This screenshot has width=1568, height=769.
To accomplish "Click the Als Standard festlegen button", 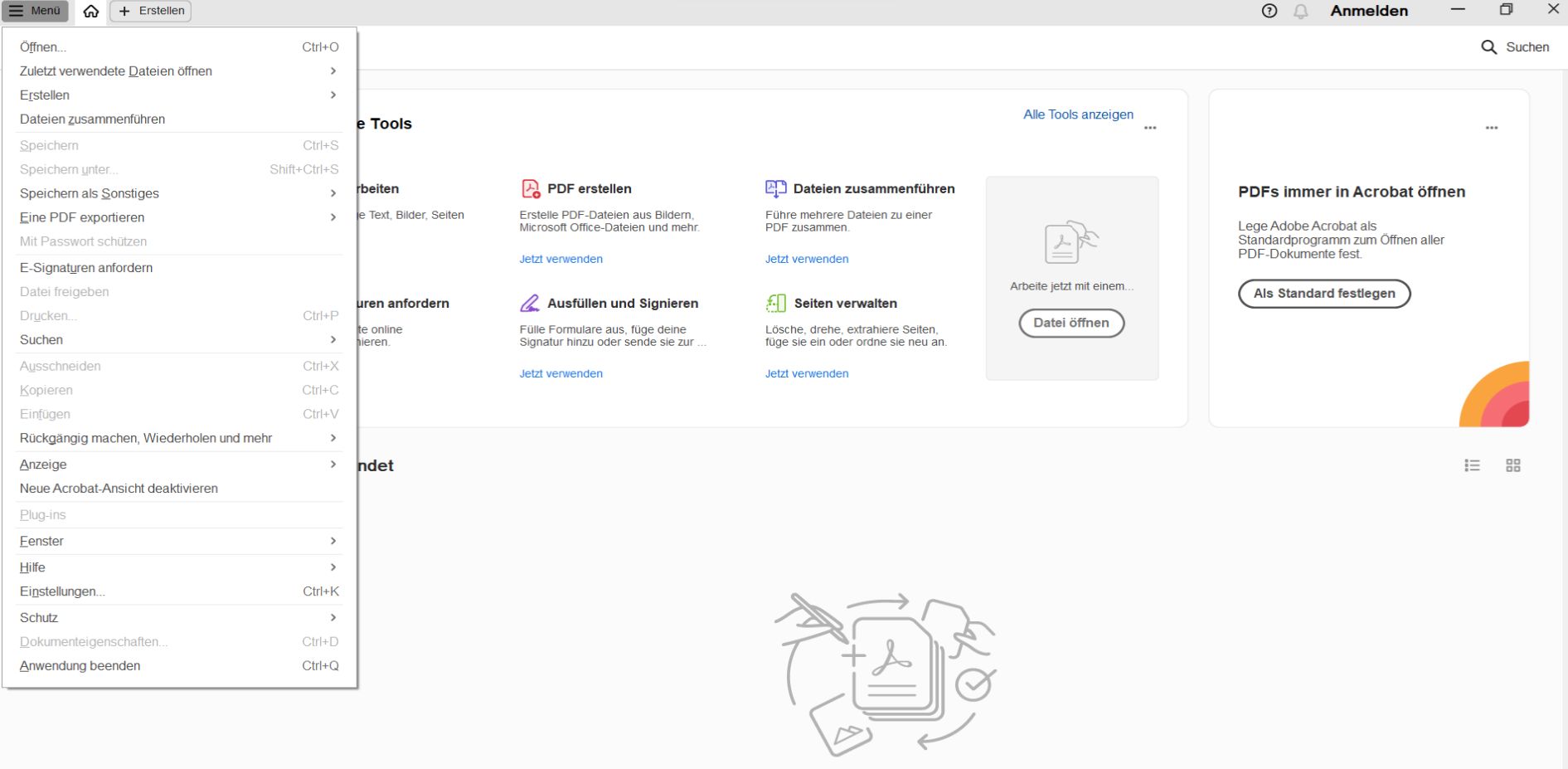I will (1323, 294).
